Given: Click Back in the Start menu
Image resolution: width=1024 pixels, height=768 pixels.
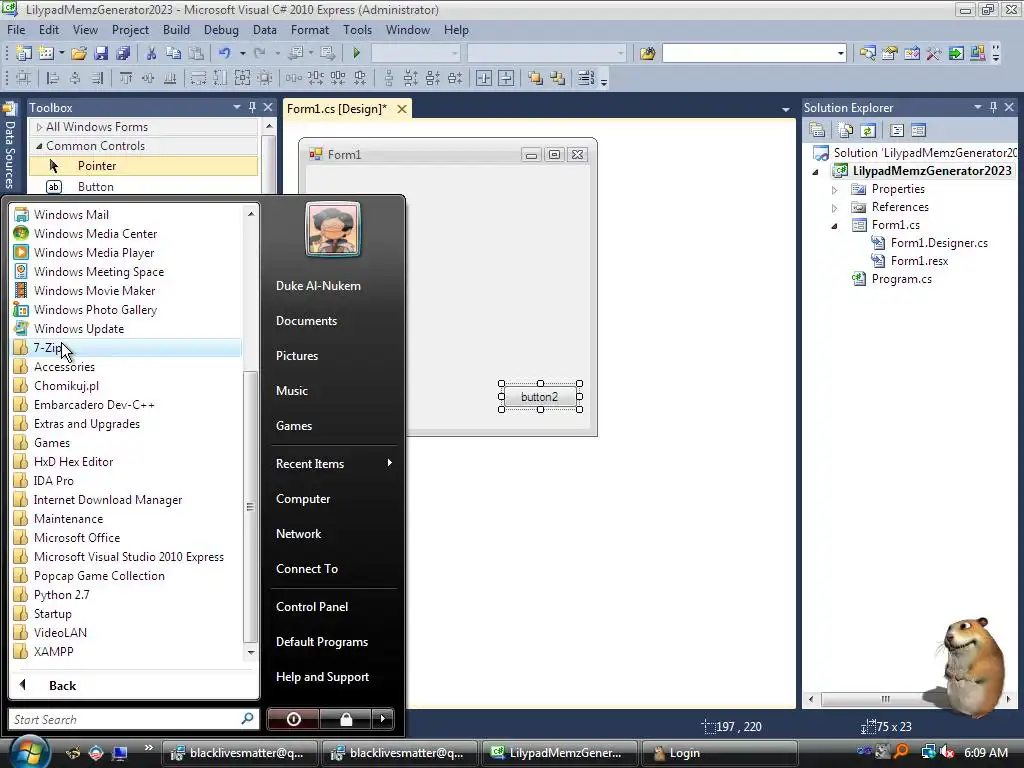Looking at the screenshot, I should (x=62, y=685).
